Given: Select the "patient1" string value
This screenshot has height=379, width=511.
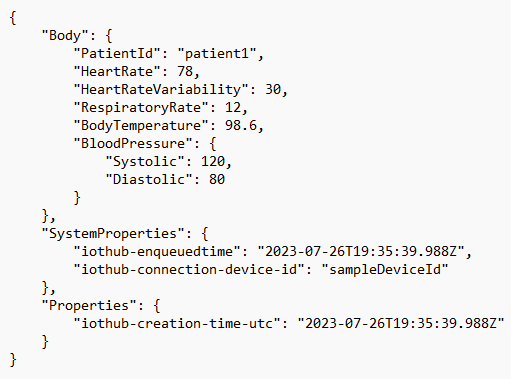Looking at the screenshot, I should click(217, 53).
